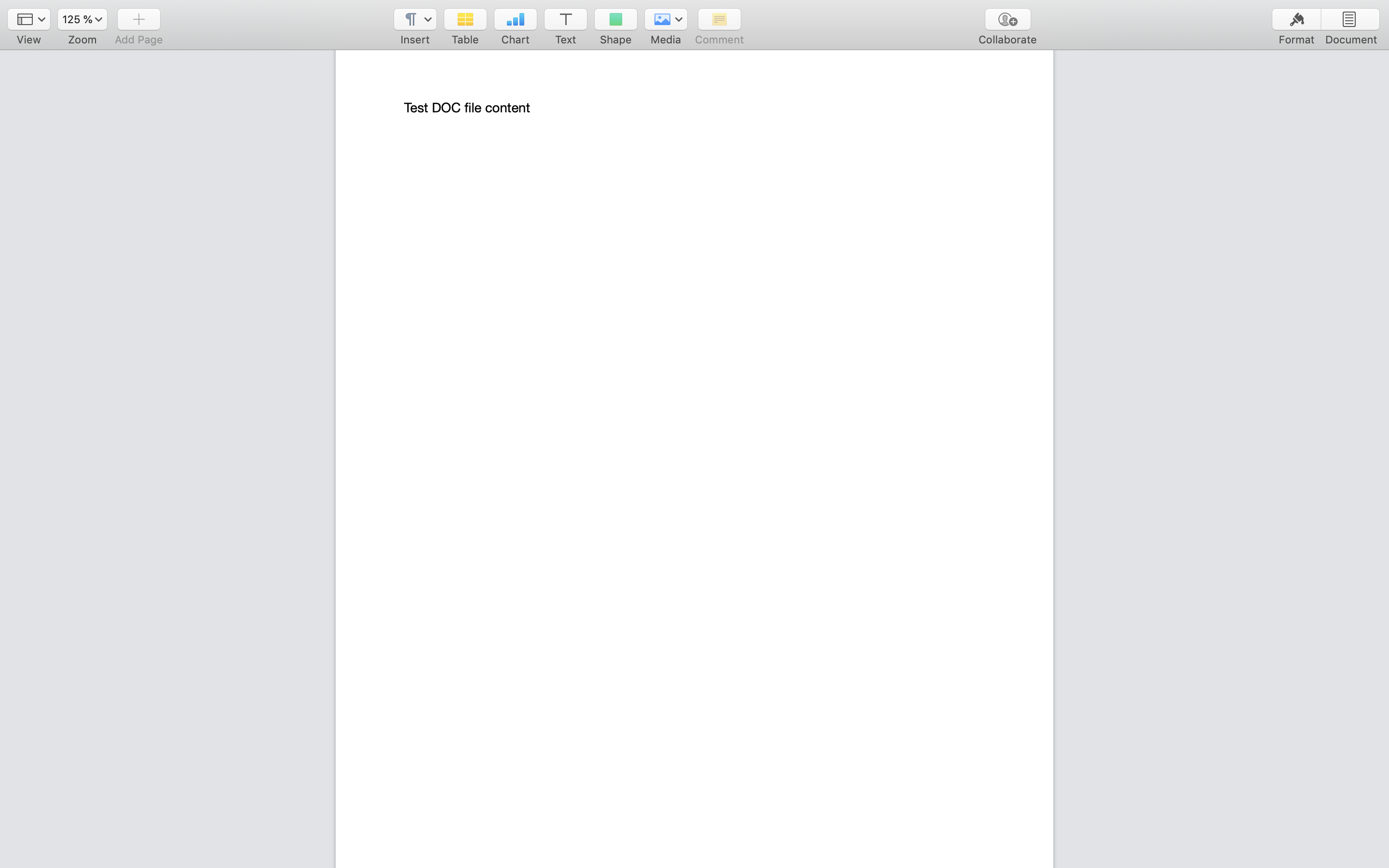Open the Media browser
Screen dimensions: 1389x868
(661, 19)
